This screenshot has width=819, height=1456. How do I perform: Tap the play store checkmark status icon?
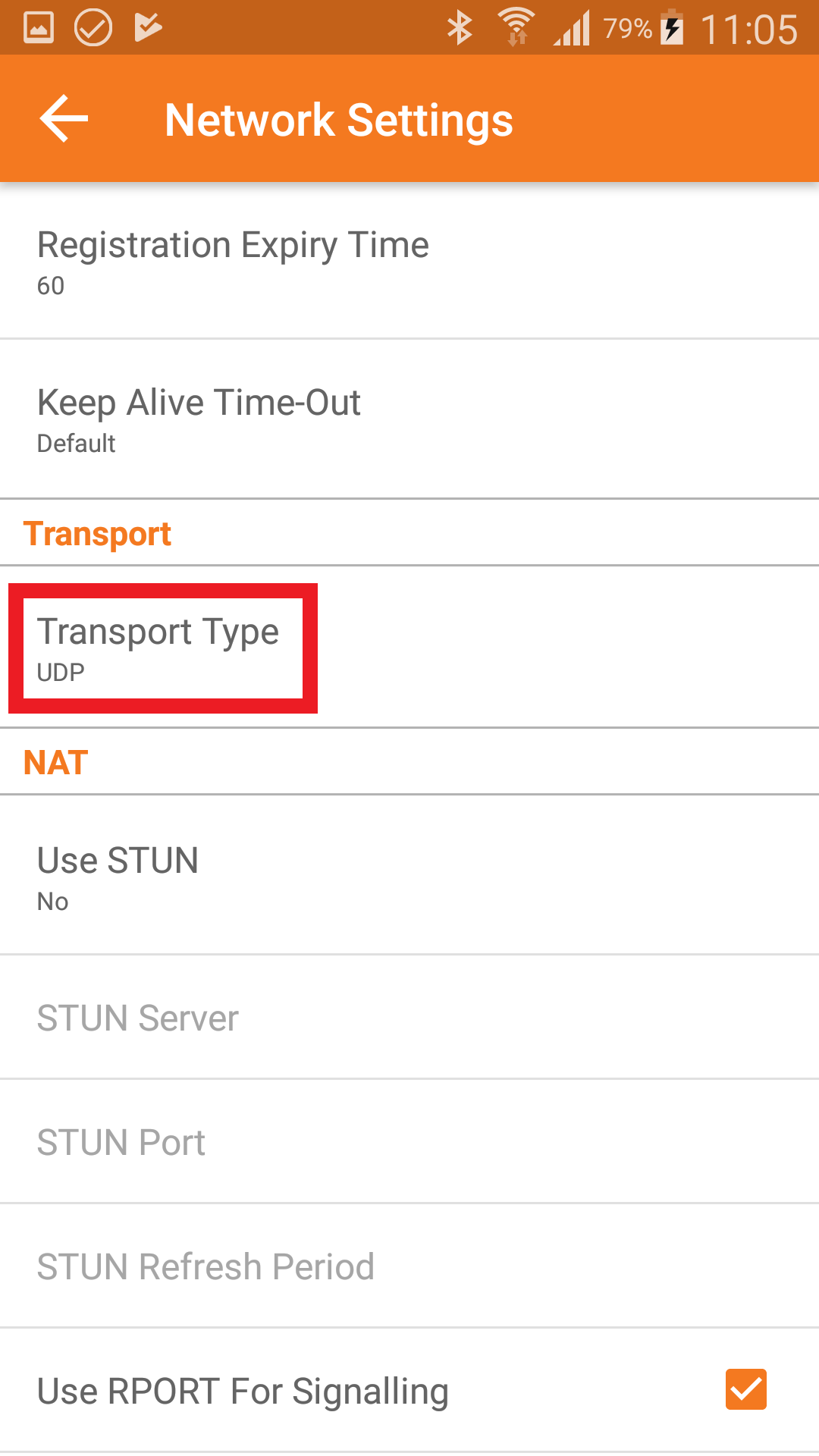click(148, 28)
